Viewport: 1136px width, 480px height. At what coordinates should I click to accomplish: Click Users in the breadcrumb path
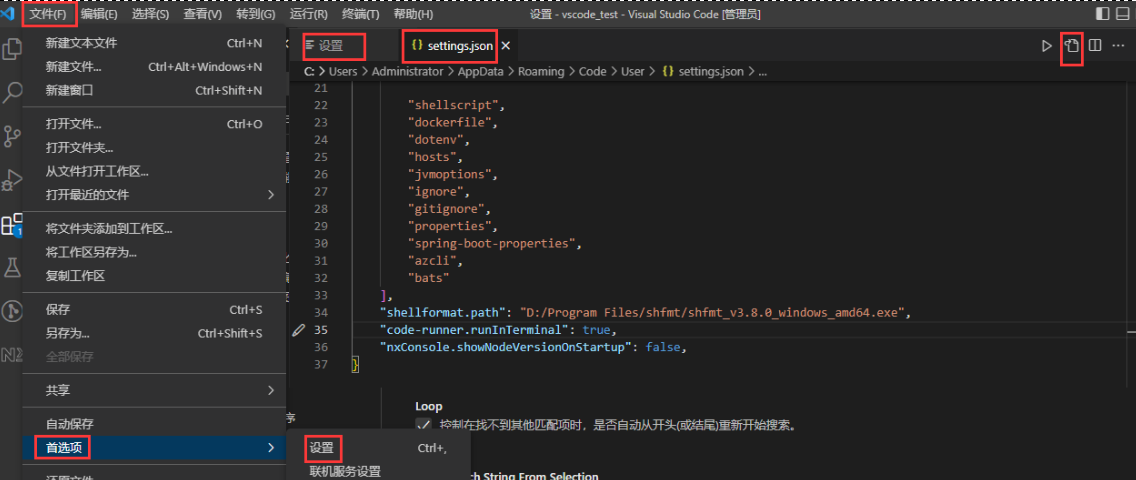(343, 72)
